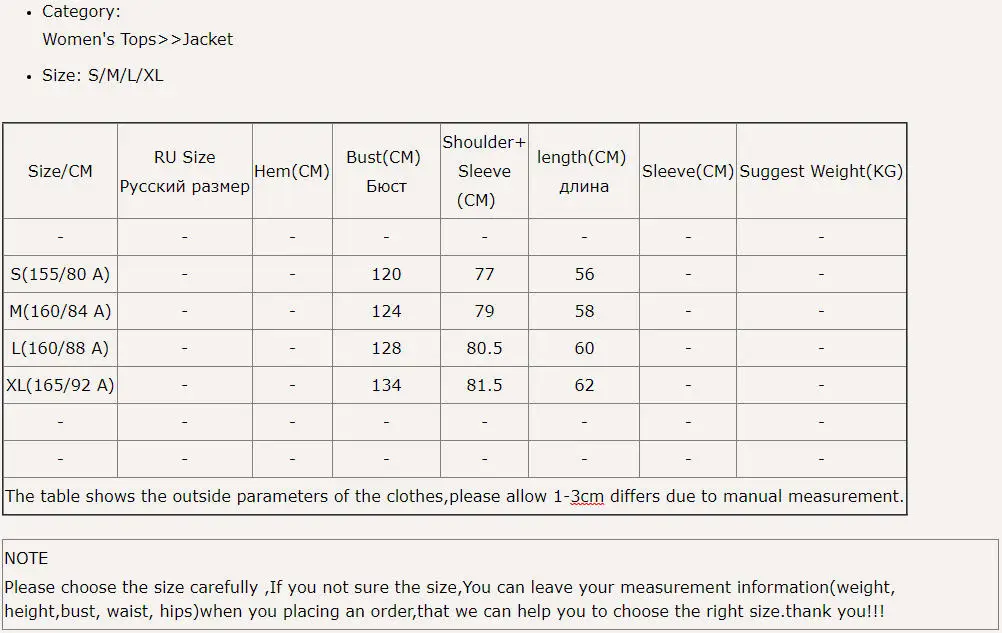Click the Size: S/M/L/XL bullet text

tap(102, 76)
